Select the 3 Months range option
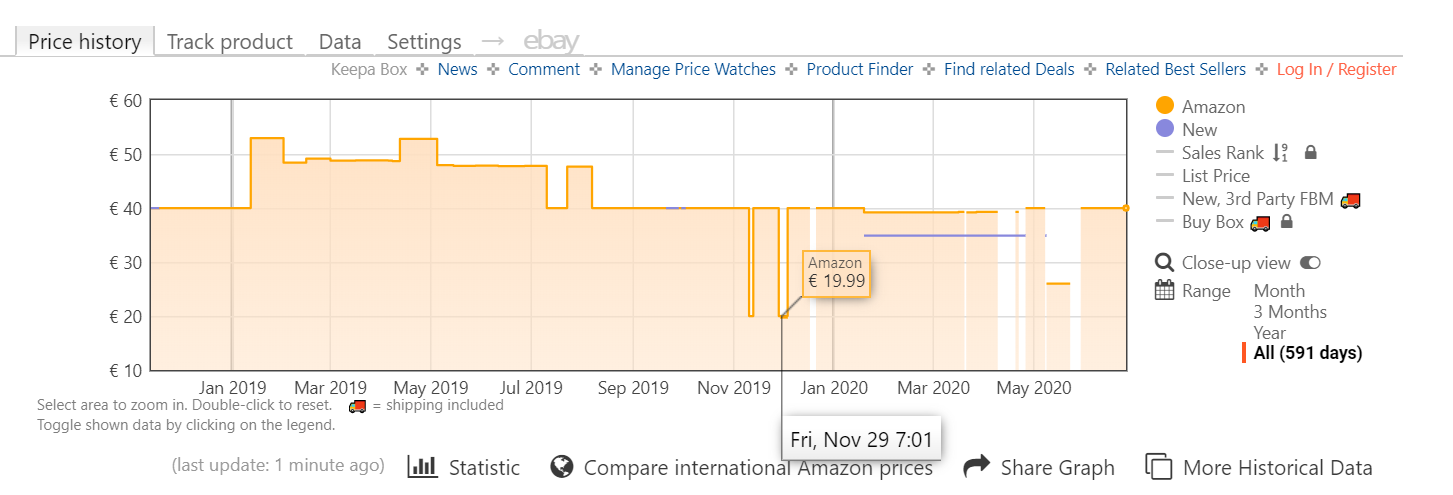Image resolution: width=1453 pixels, height=495 pixels. pyautogui.click(x=1290, y=312)
